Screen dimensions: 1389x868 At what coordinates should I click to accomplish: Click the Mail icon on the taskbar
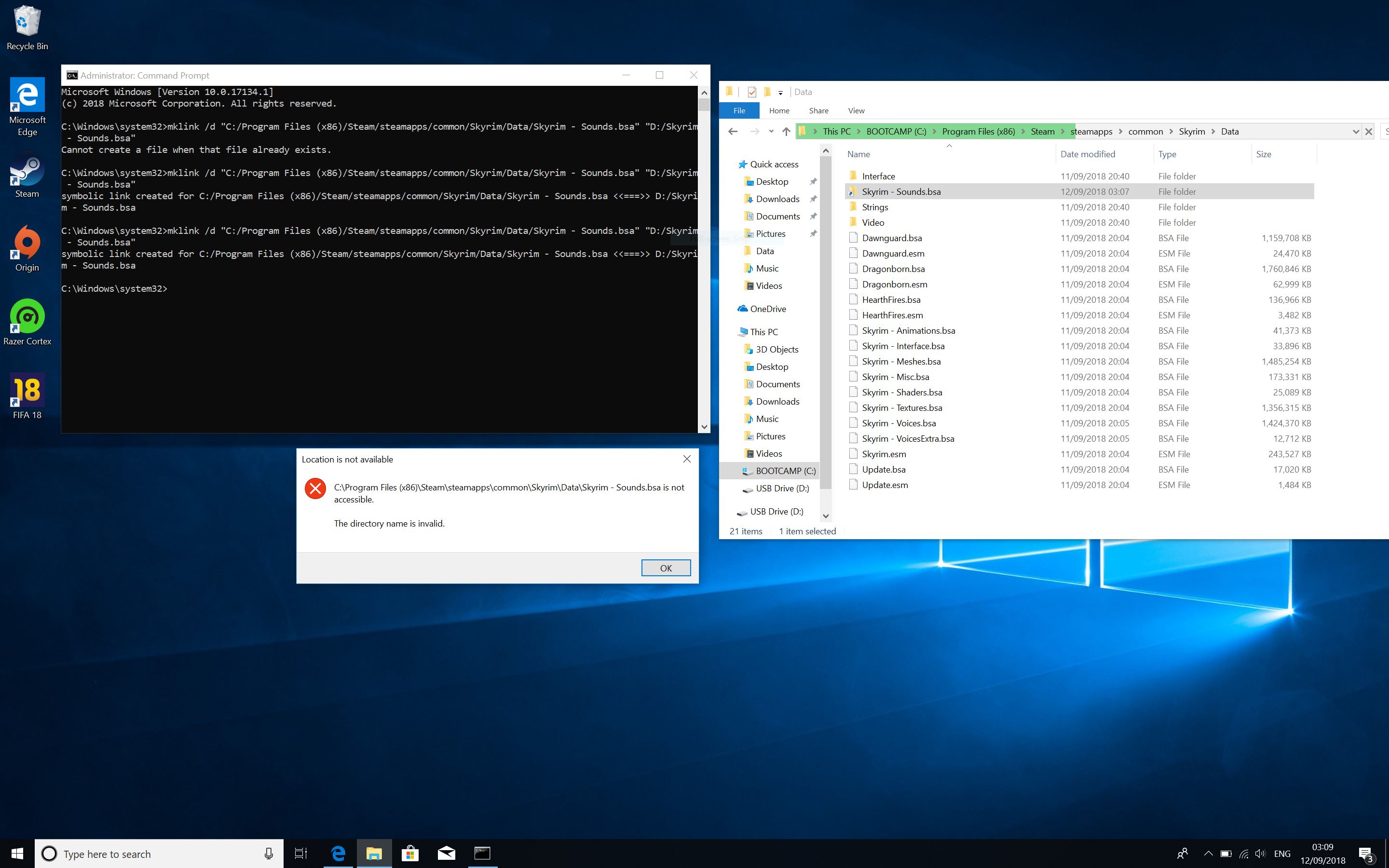446,853
